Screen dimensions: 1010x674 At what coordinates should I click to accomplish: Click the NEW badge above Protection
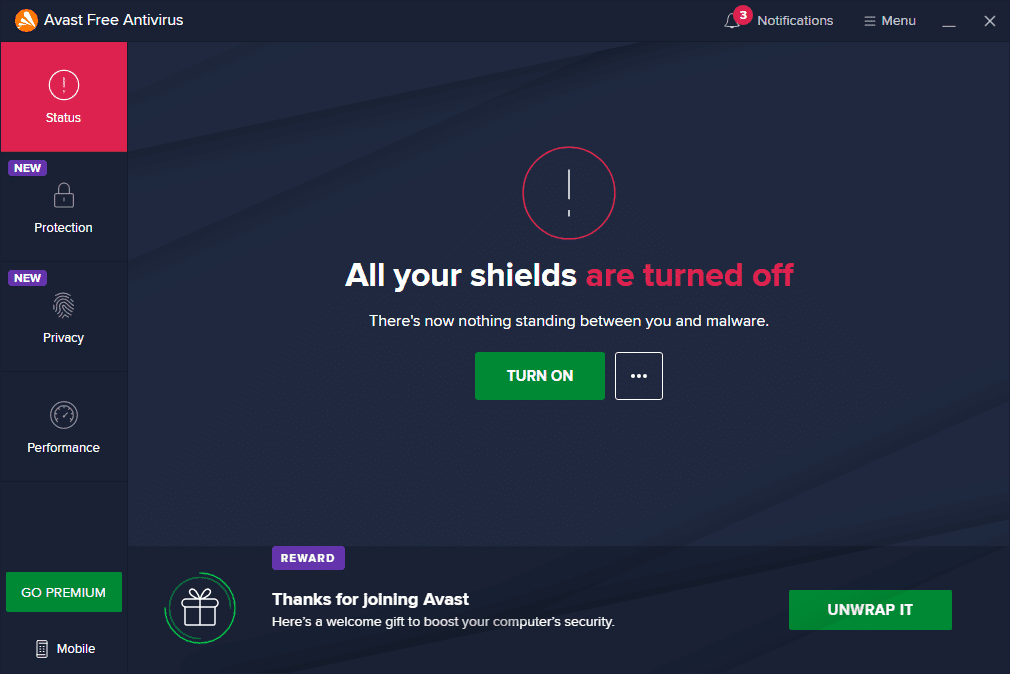(x=28, y=168)
